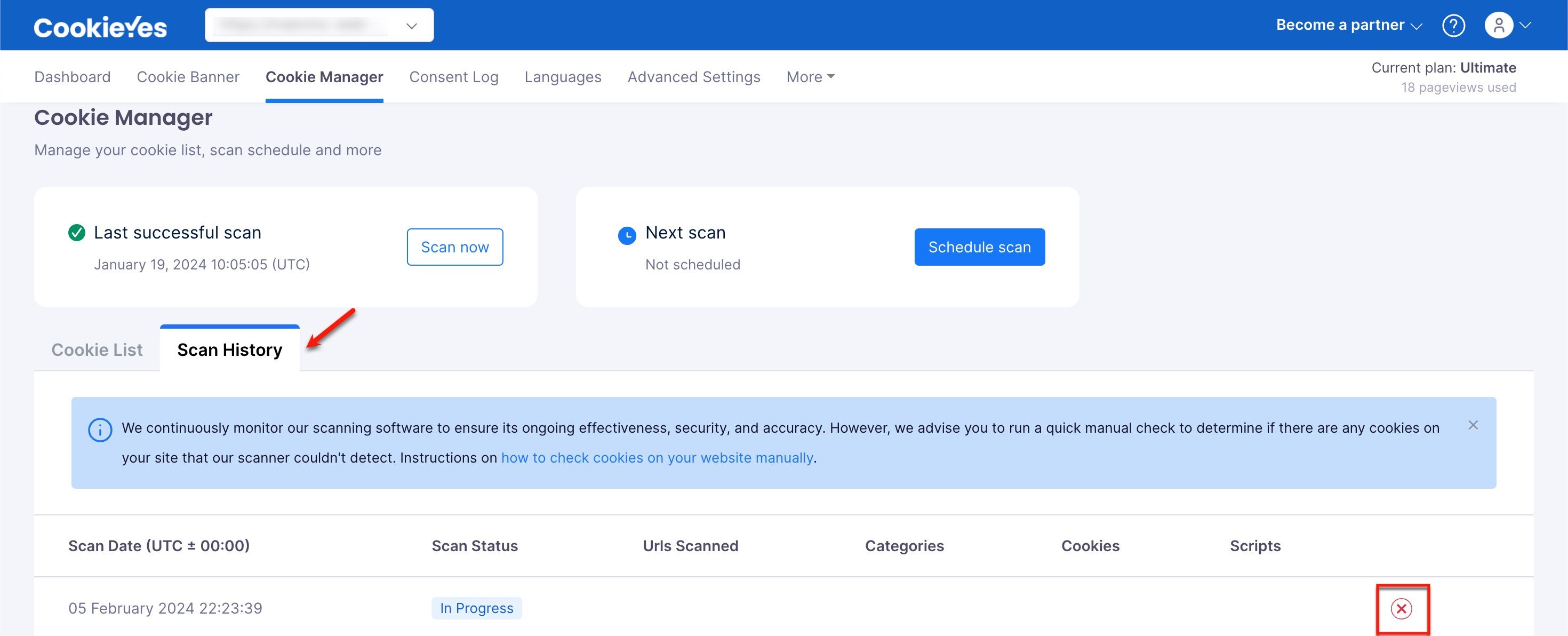Screen dimensions: 1568x636
Task: Cancel the in-progress scan with red X
Action: (1401, 609)
